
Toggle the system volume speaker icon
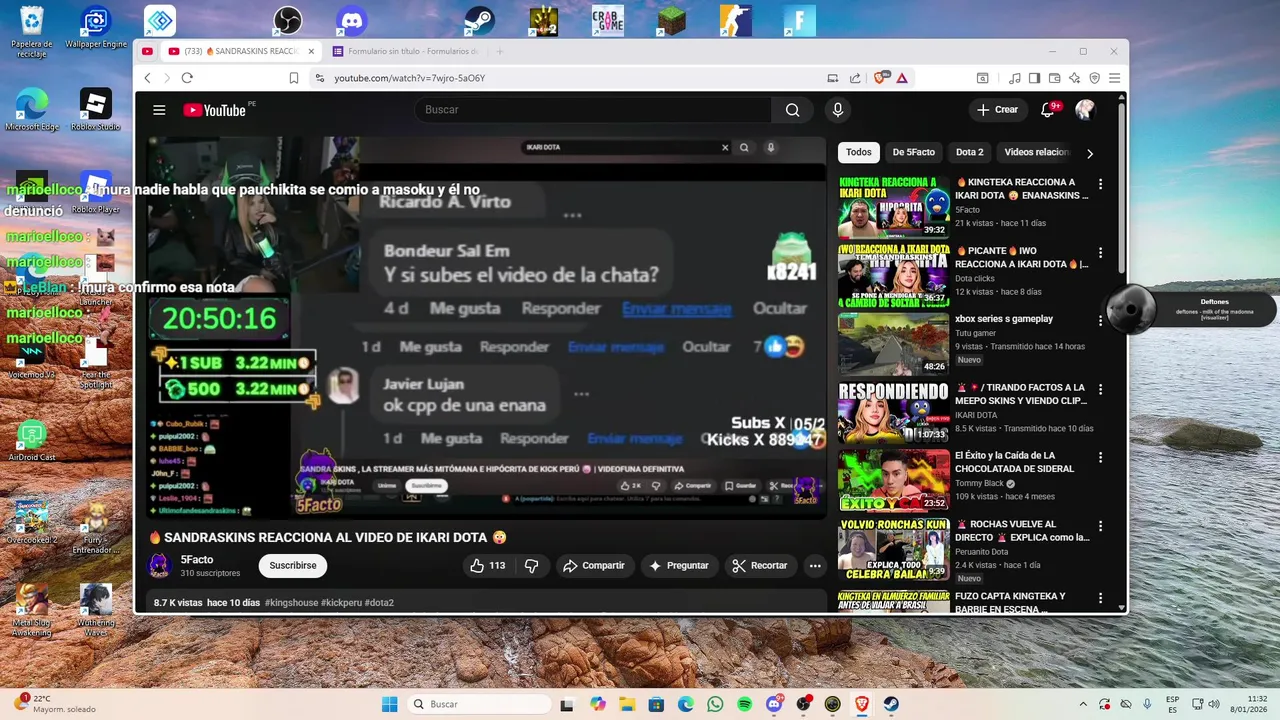point(1213,704)
